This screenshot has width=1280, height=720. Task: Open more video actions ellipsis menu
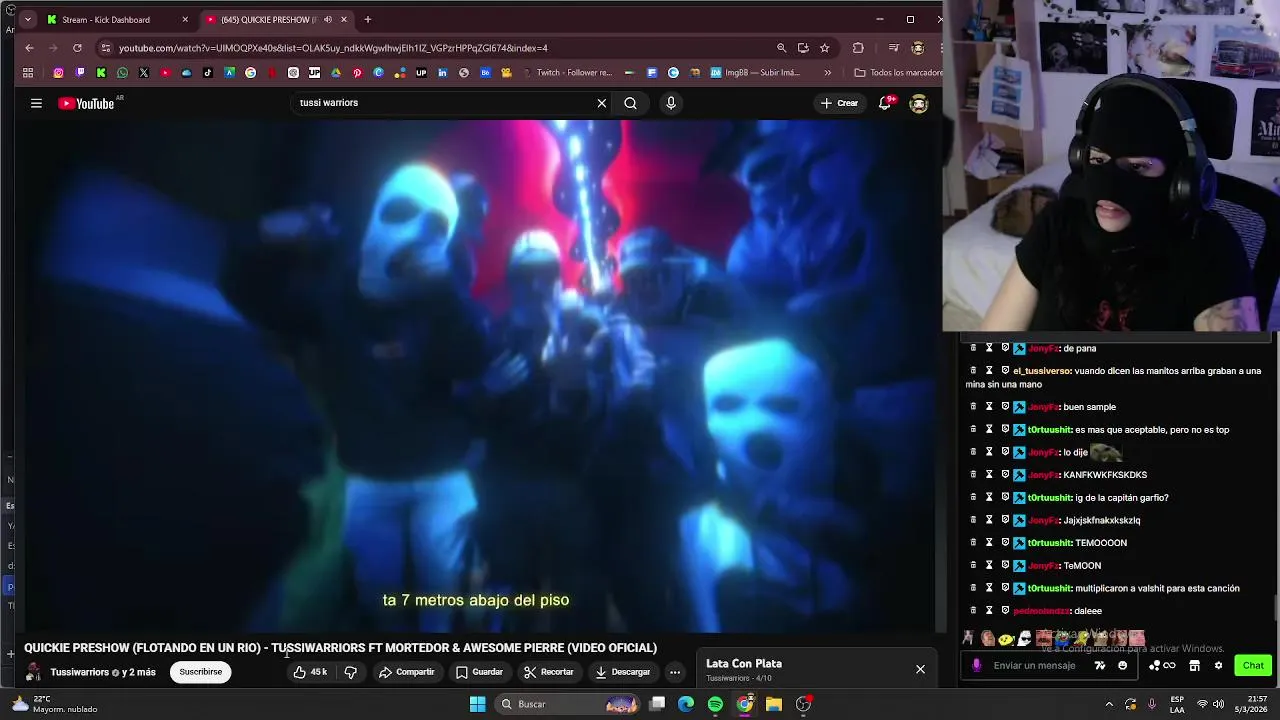(x=675, y=672)
